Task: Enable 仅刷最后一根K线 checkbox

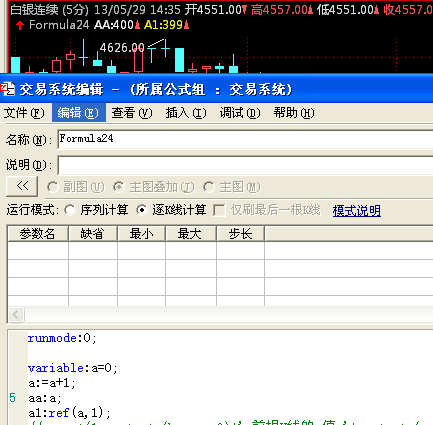Action: pos(219,211)
